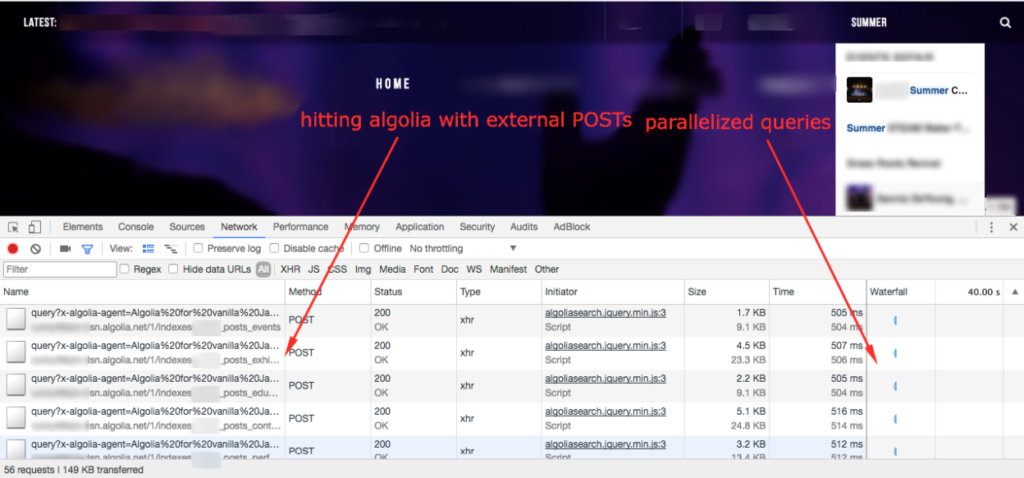Viewport: 1024px width, 478px height.
Task: Open the website search magnifier icon
Action: [x=1005, y=22]
